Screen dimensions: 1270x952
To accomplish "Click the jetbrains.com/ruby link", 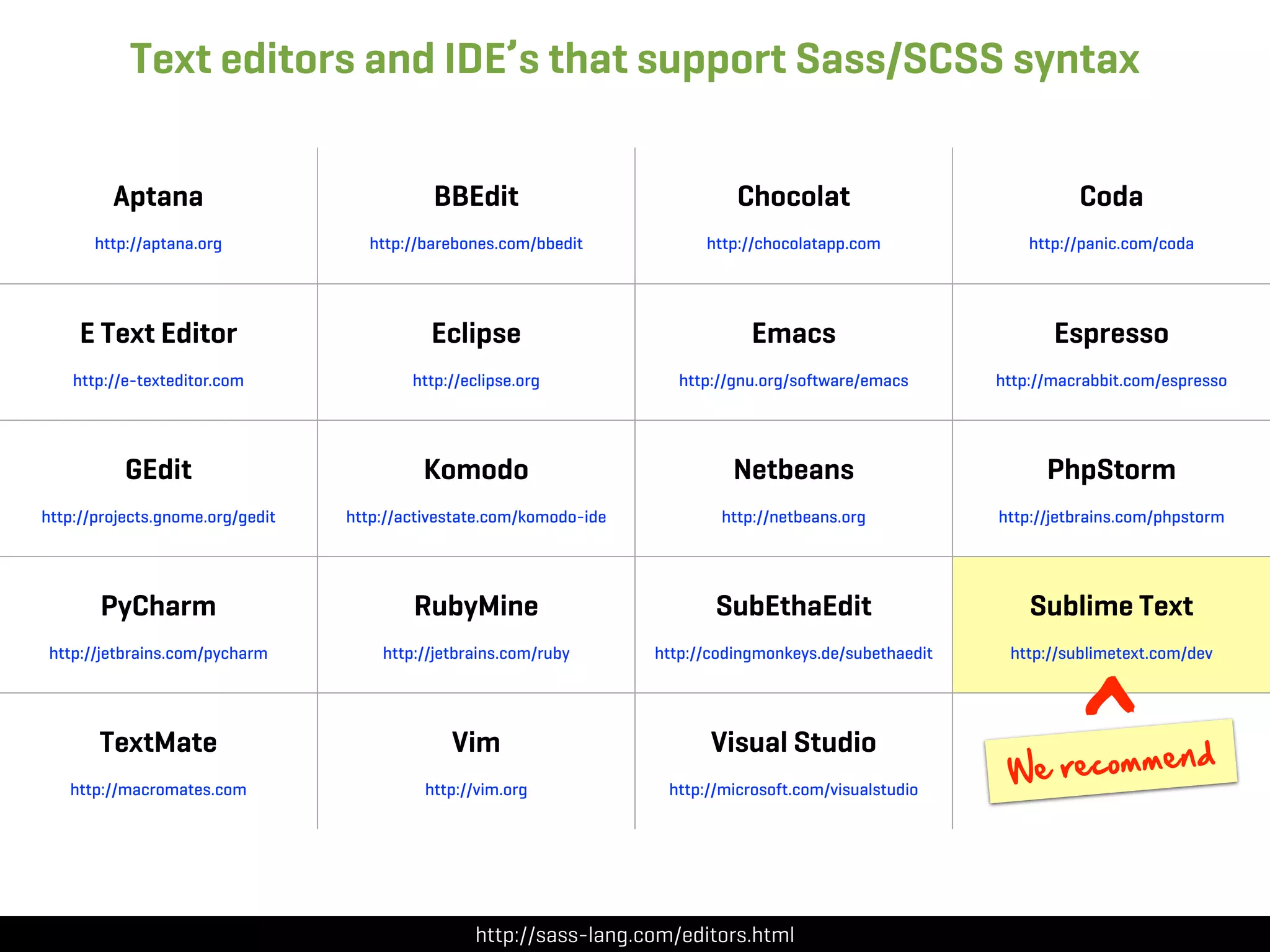I will coord(476,653).
